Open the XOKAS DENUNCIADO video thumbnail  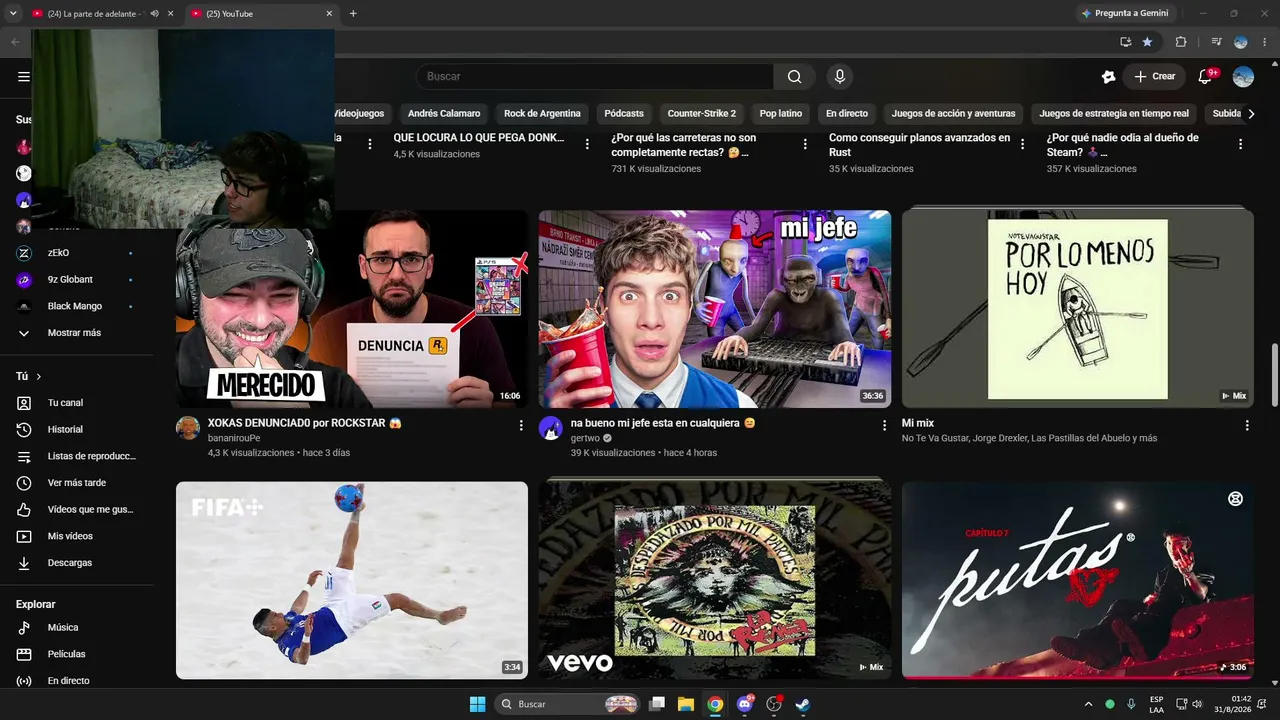(x=352, y=308)
